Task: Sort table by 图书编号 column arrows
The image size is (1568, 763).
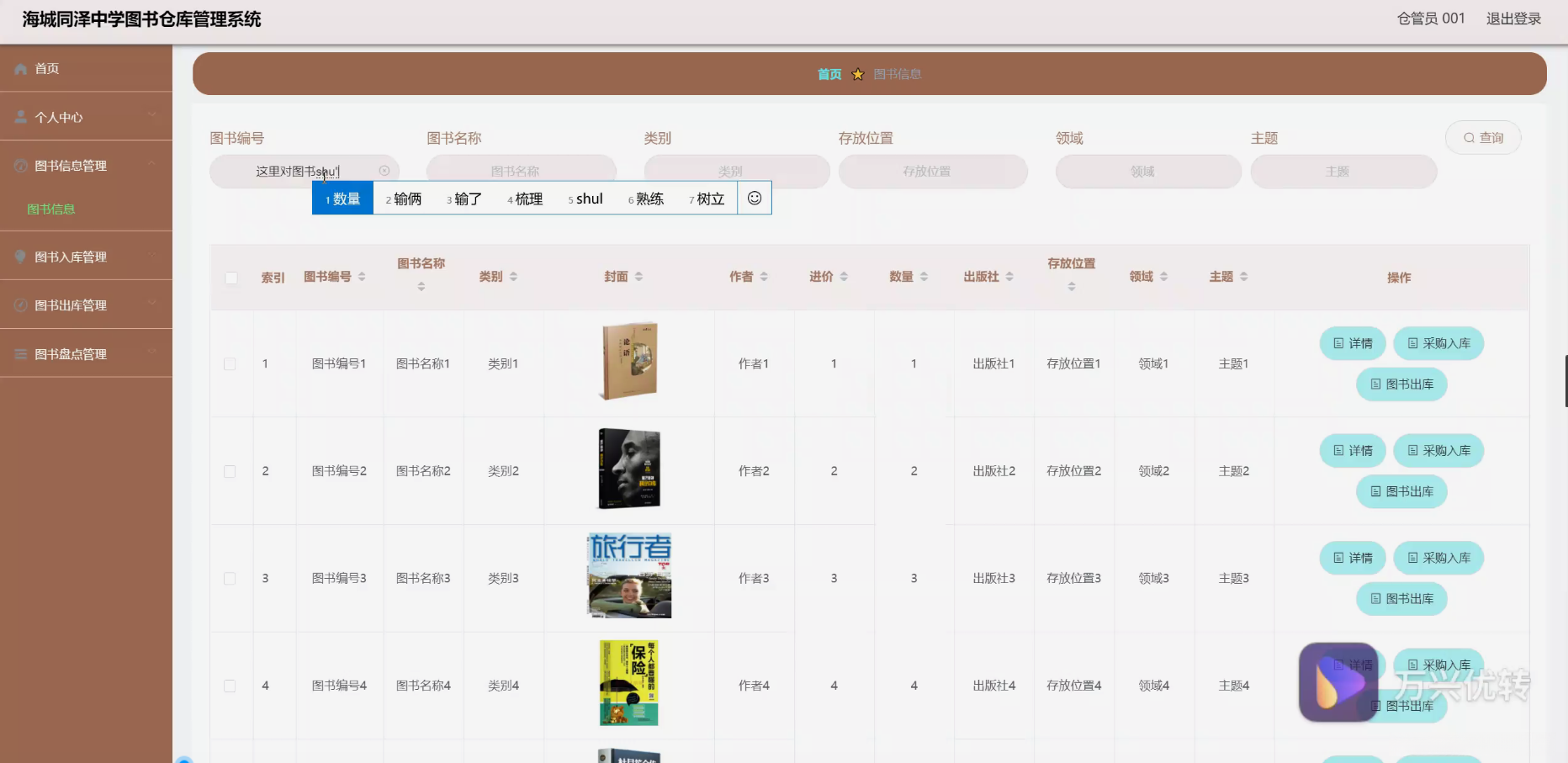Action: (362, 277)
